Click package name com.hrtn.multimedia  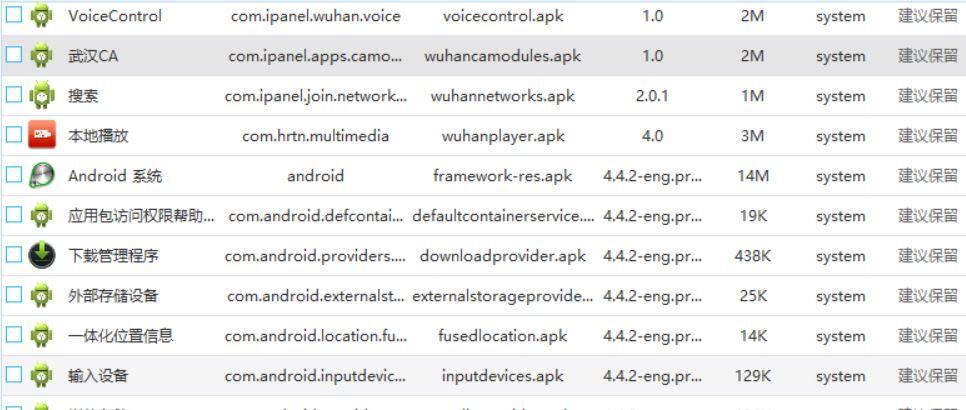(x=315, y=136)
